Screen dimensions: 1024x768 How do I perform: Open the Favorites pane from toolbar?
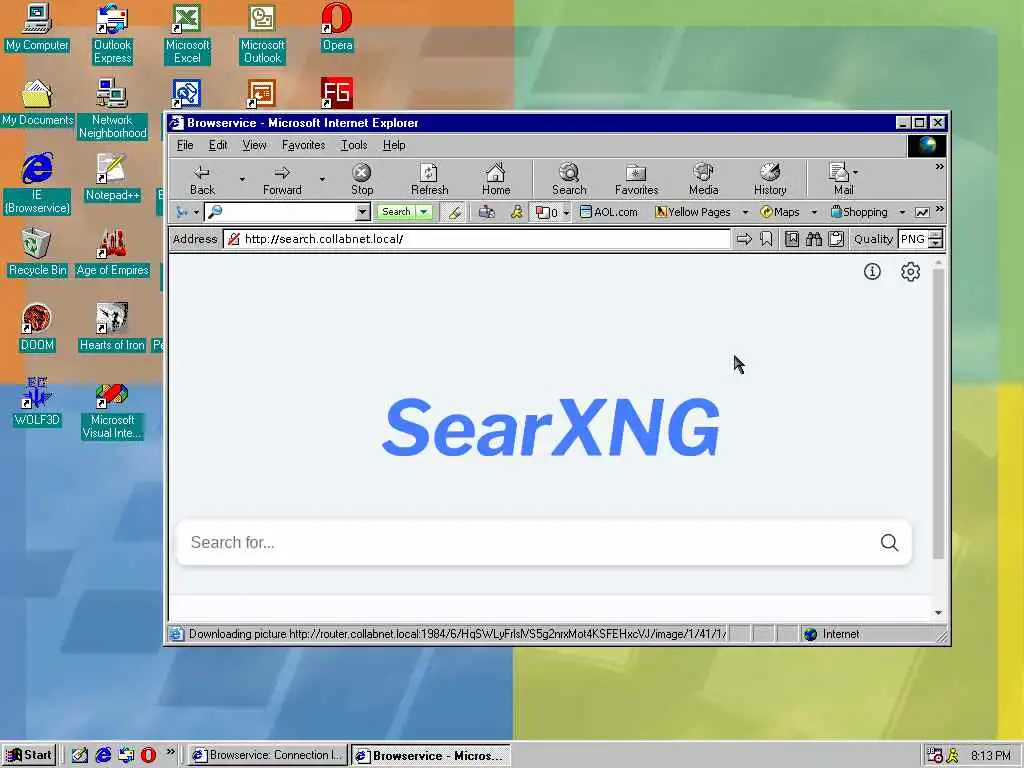coord(636,179)
